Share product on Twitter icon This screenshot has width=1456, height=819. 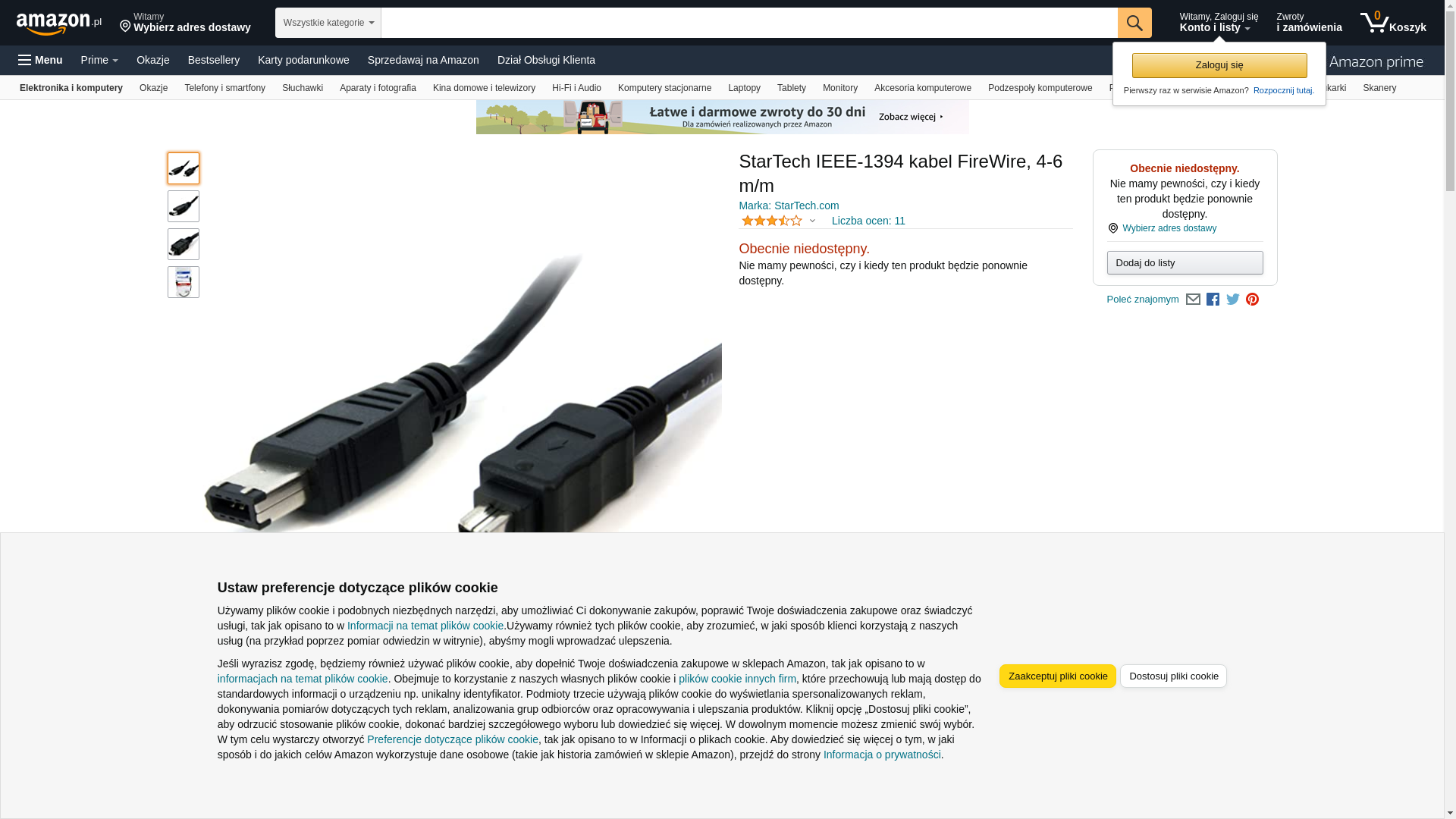1232,300
